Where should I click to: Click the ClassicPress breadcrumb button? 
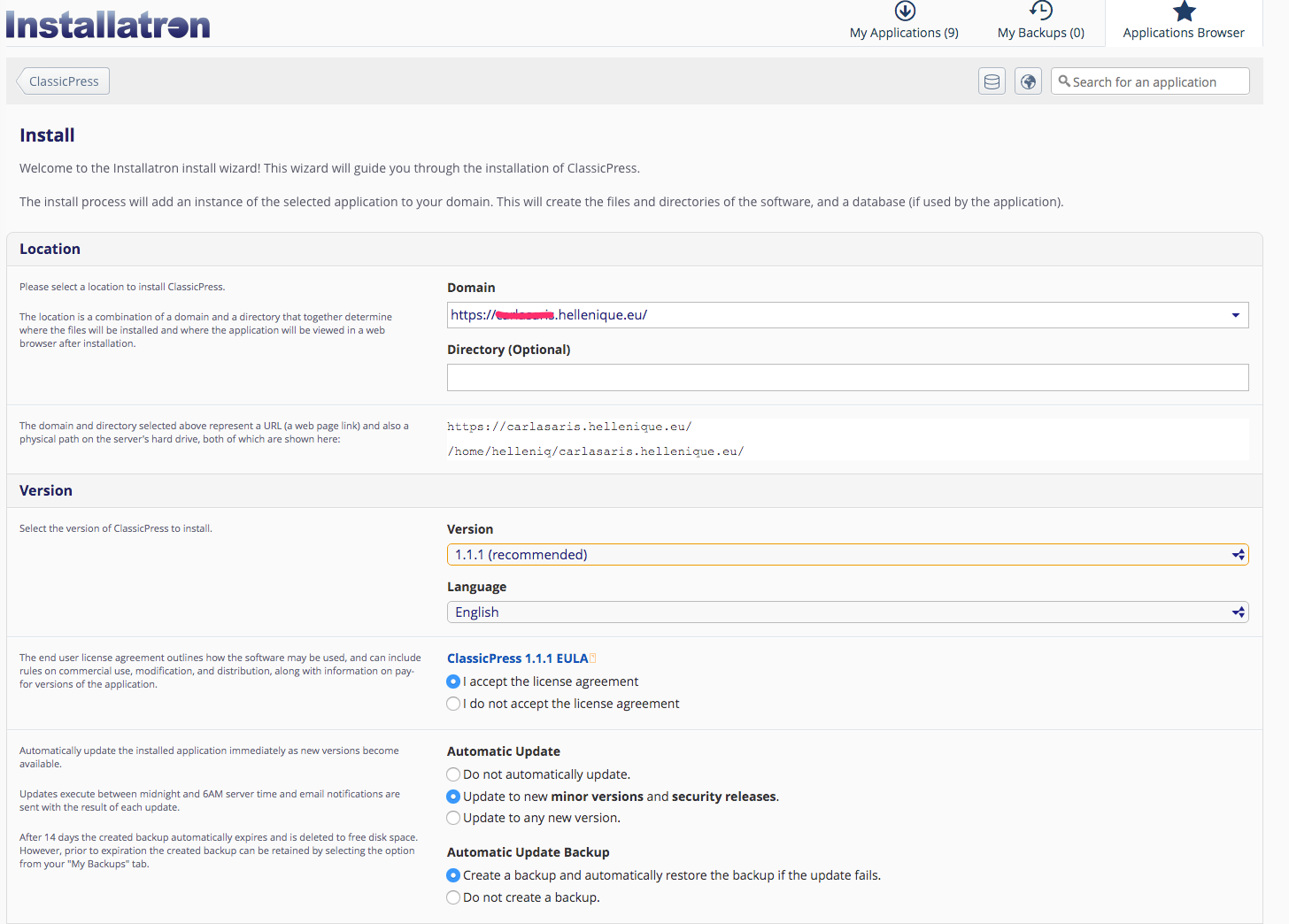tap(62, 81)
